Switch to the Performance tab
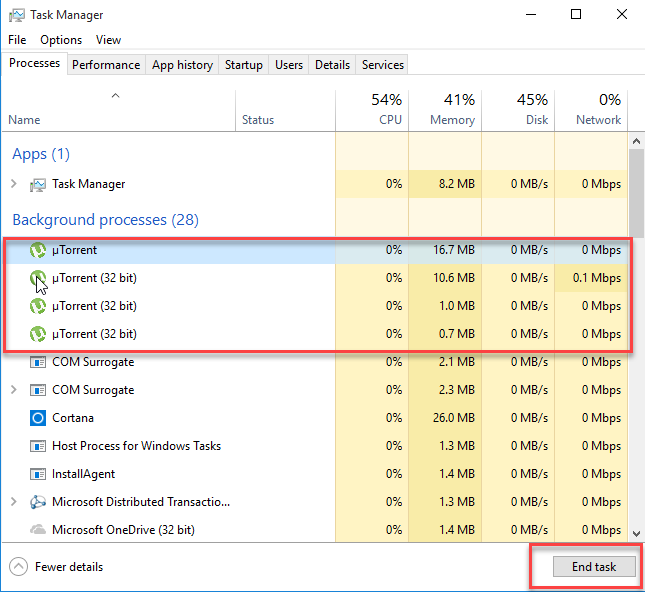The width and height of the screenshot is (645, 592). tap(106, 65)
